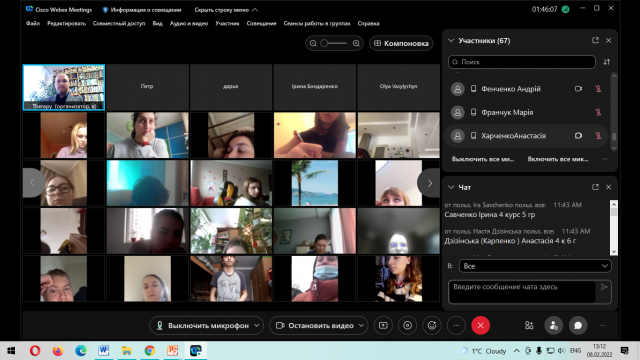Screen dimensions: 640x360
Task: Click Выключить микрофон button
Action: 202,325
